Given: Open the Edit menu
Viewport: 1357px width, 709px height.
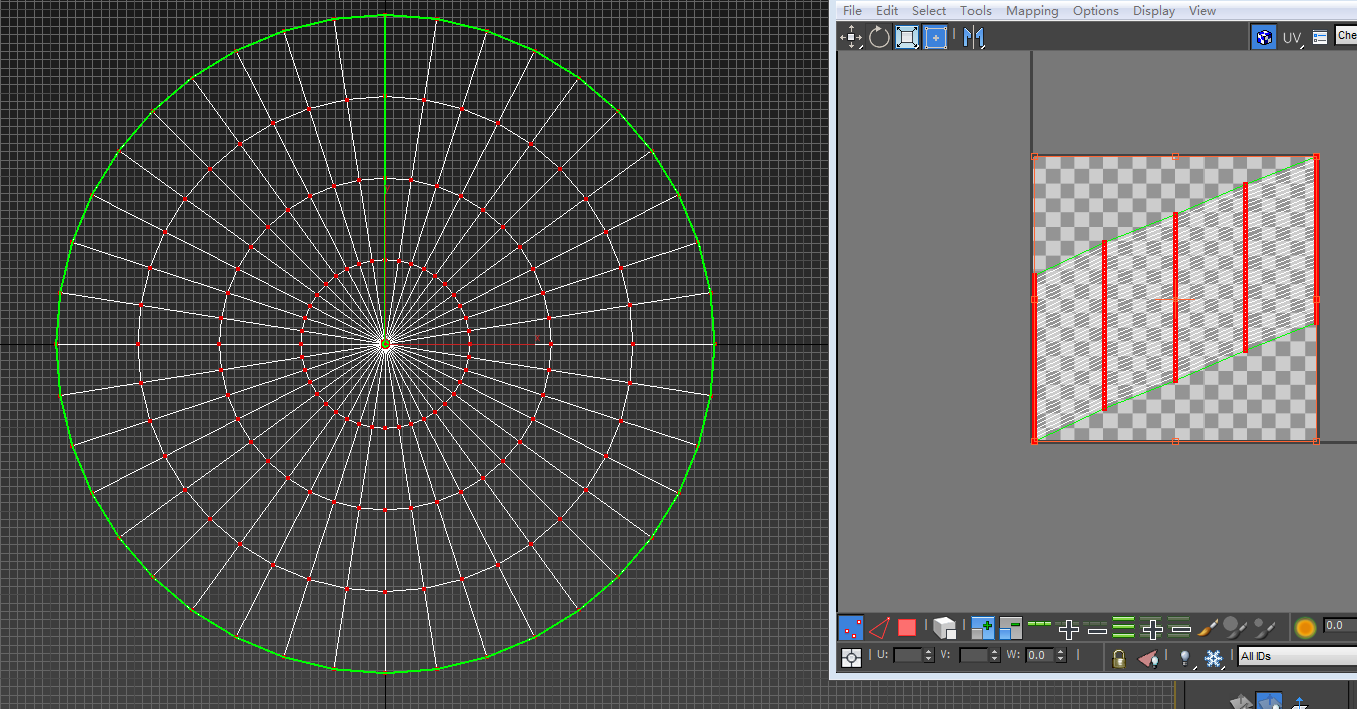Looking at the screenshot, I should coord(887,11).
